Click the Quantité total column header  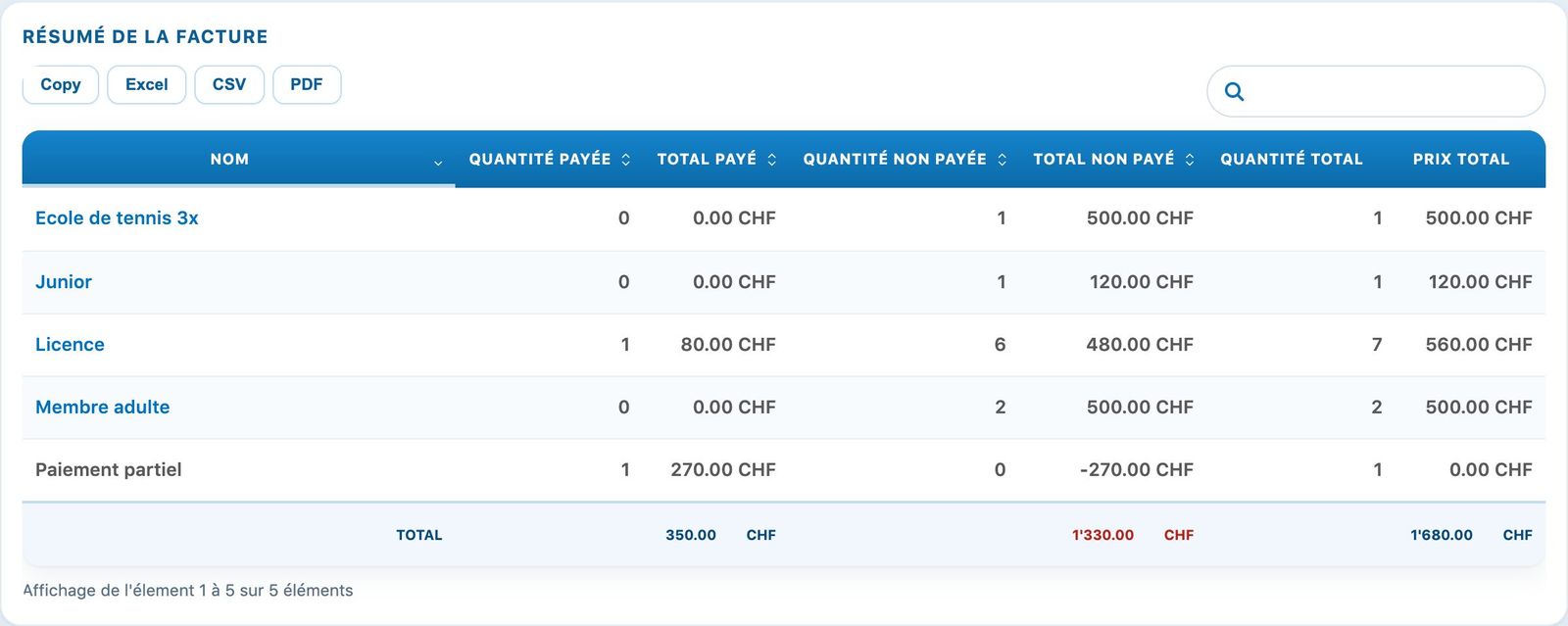(x=1292, y=159)
